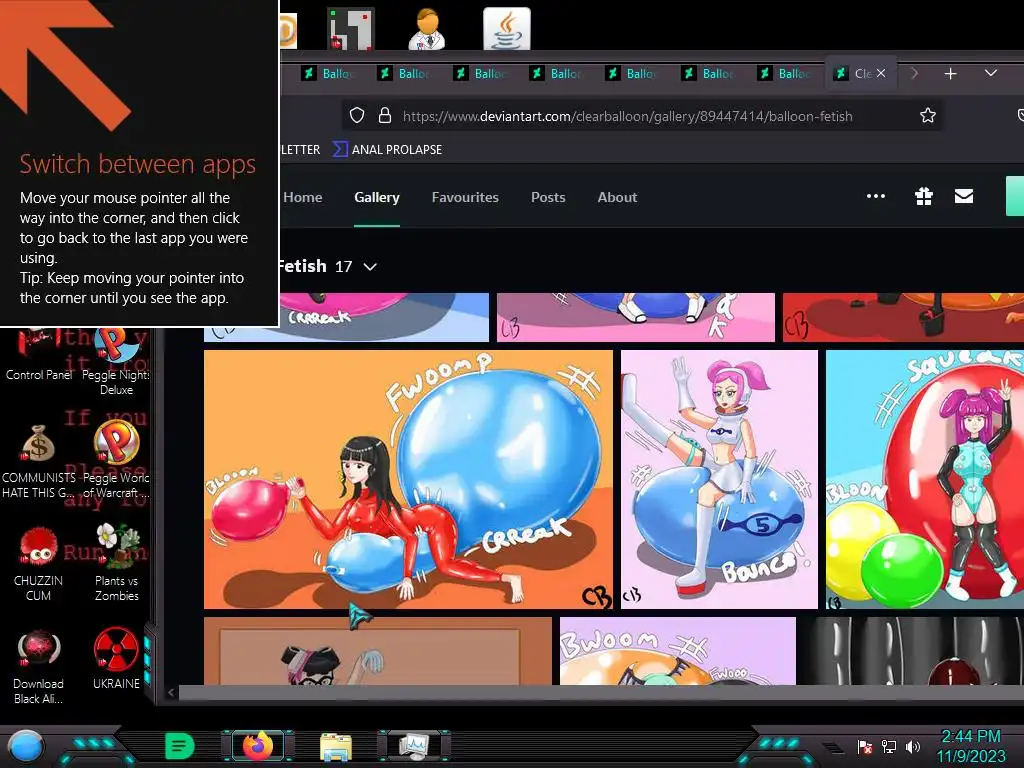Open the Download Black Ali... desktop icon

39,667
